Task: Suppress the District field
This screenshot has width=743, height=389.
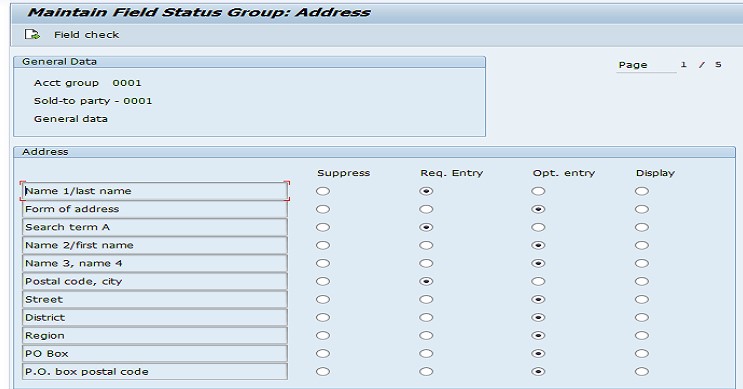Action: tap(323, 317)
